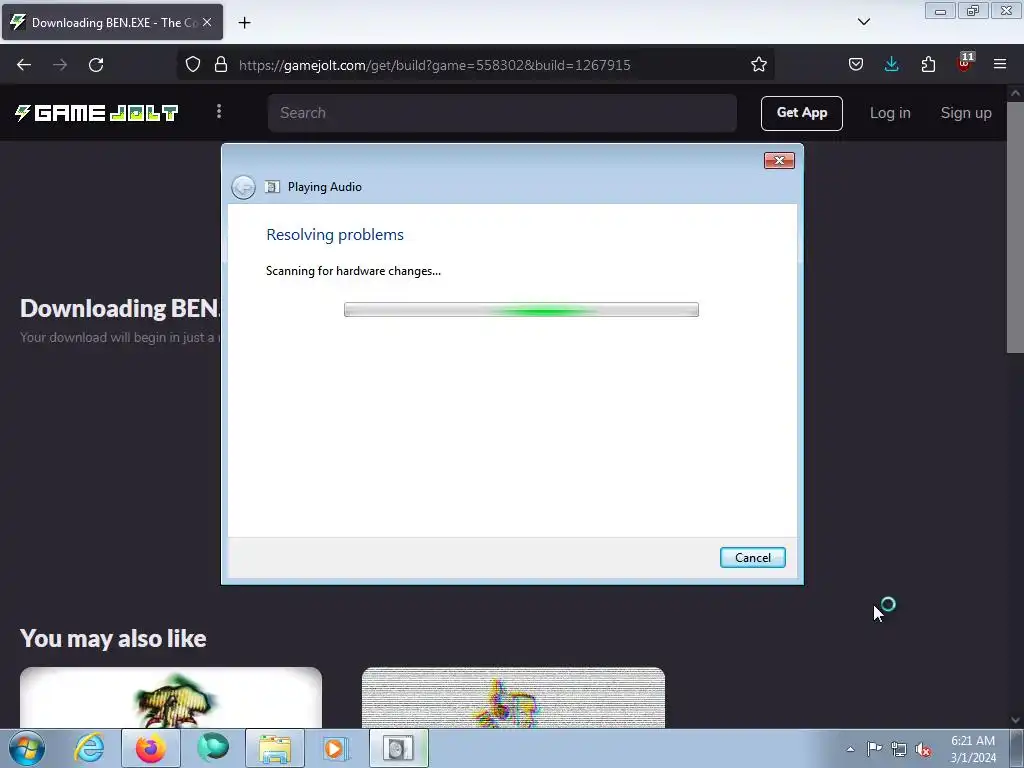
Task: Open the Windows Start menu
Action: (x=27, y=748)
